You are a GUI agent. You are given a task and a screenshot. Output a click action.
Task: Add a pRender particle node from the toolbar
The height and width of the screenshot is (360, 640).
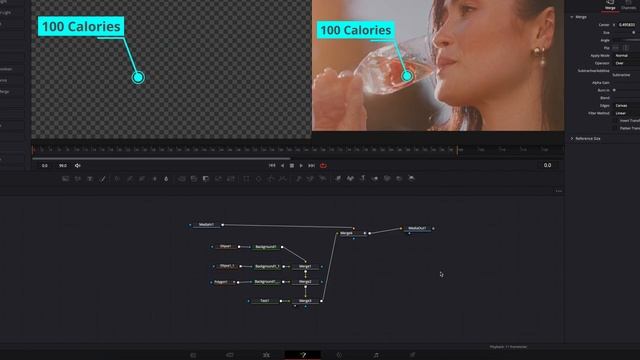[x=323, y=179]
